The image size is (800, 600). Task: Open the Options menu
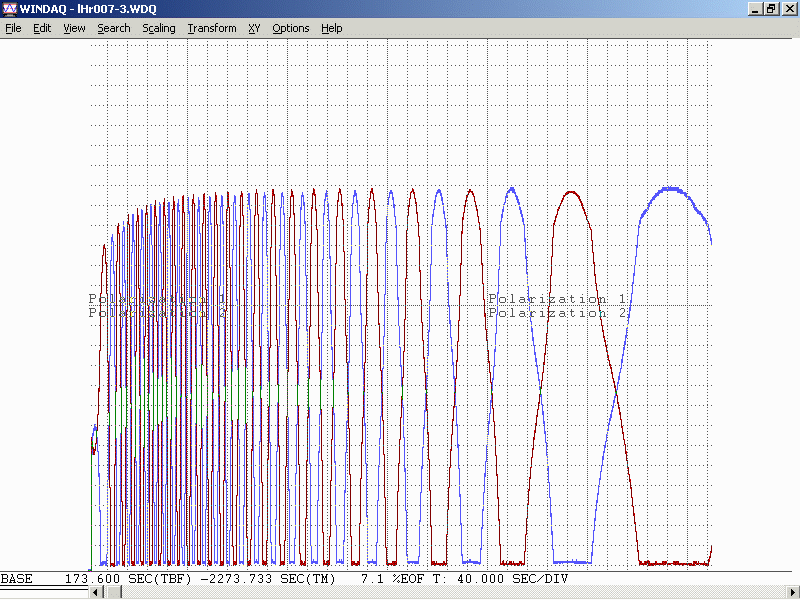(290, 28)
